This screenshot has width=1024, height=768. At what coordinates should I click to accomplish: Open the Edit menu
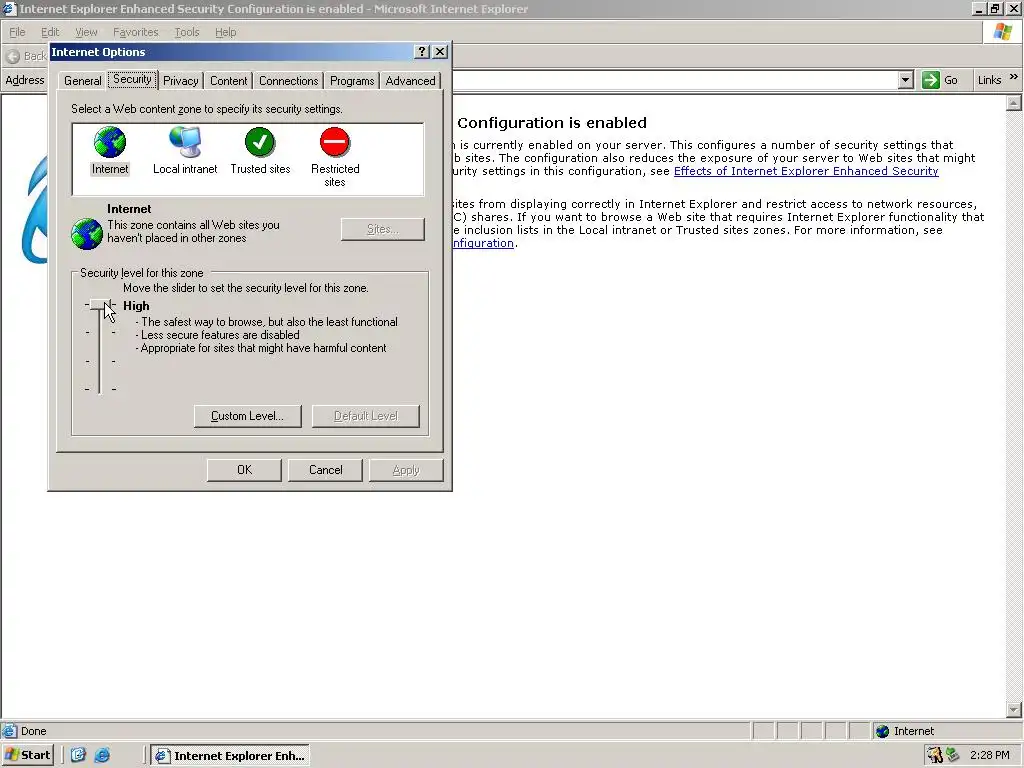[x=50, y=32]
